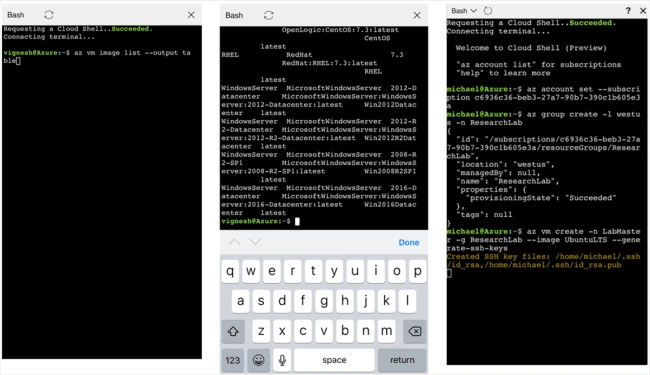Tap the backspace delete key
The height and width of the screenshot is (375, 650).
coord(415,331)
